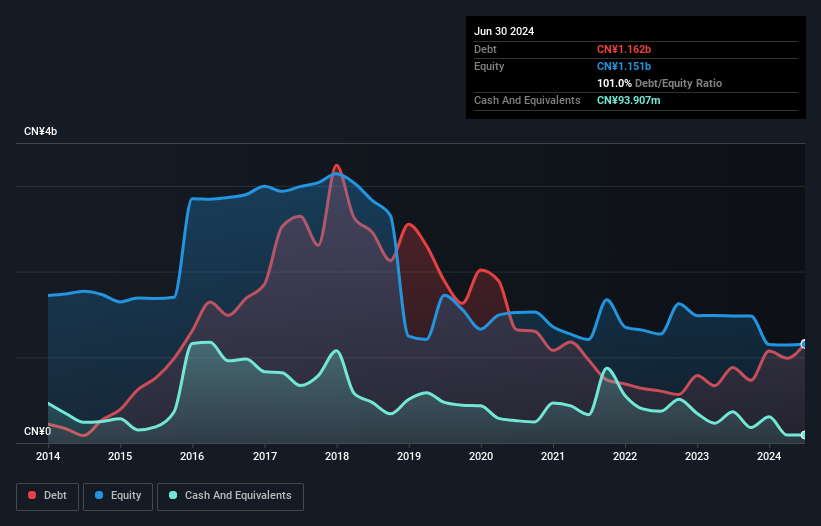
Task: Click the CN¥93.907m cash value
Action: [x=628, y=100]
